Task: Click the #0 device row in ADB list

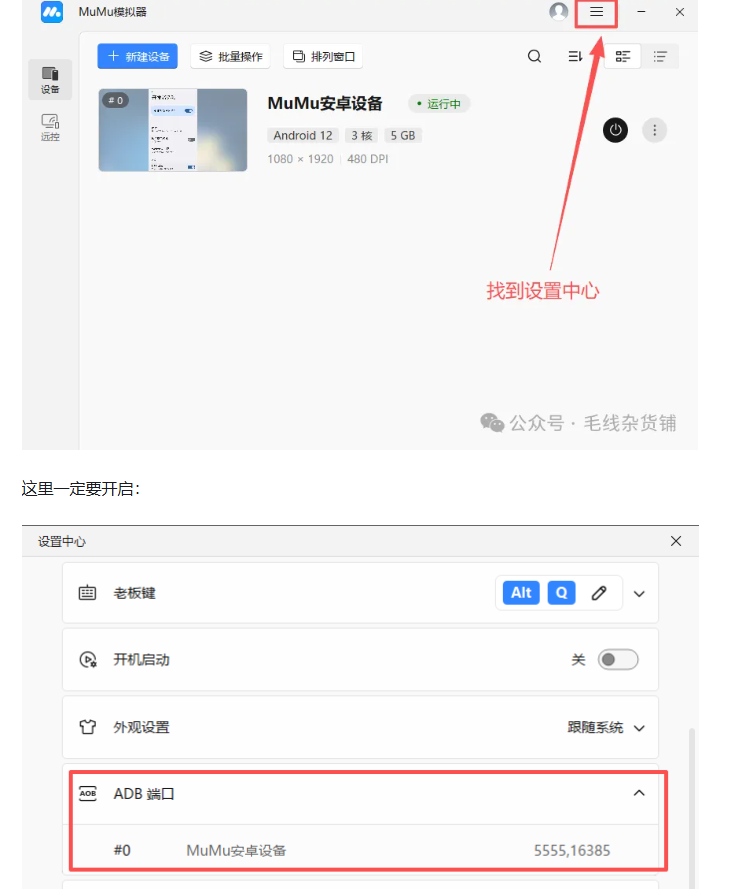Action: tap(361, 849)
